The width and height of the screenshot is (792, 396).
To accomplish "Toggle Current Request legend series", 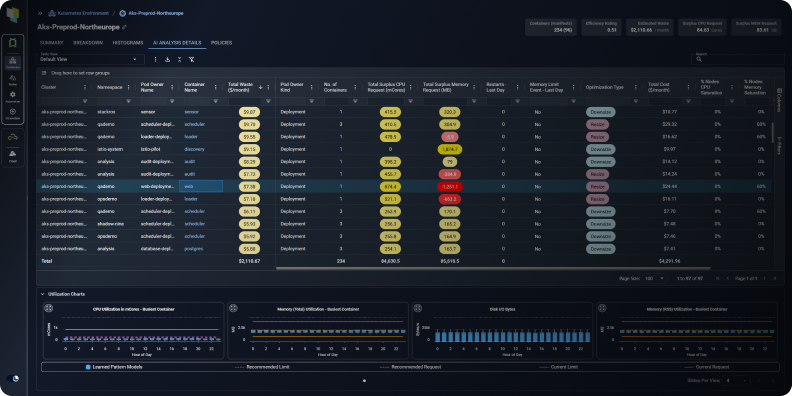I will pyautogui.click(x=706, y=367).
